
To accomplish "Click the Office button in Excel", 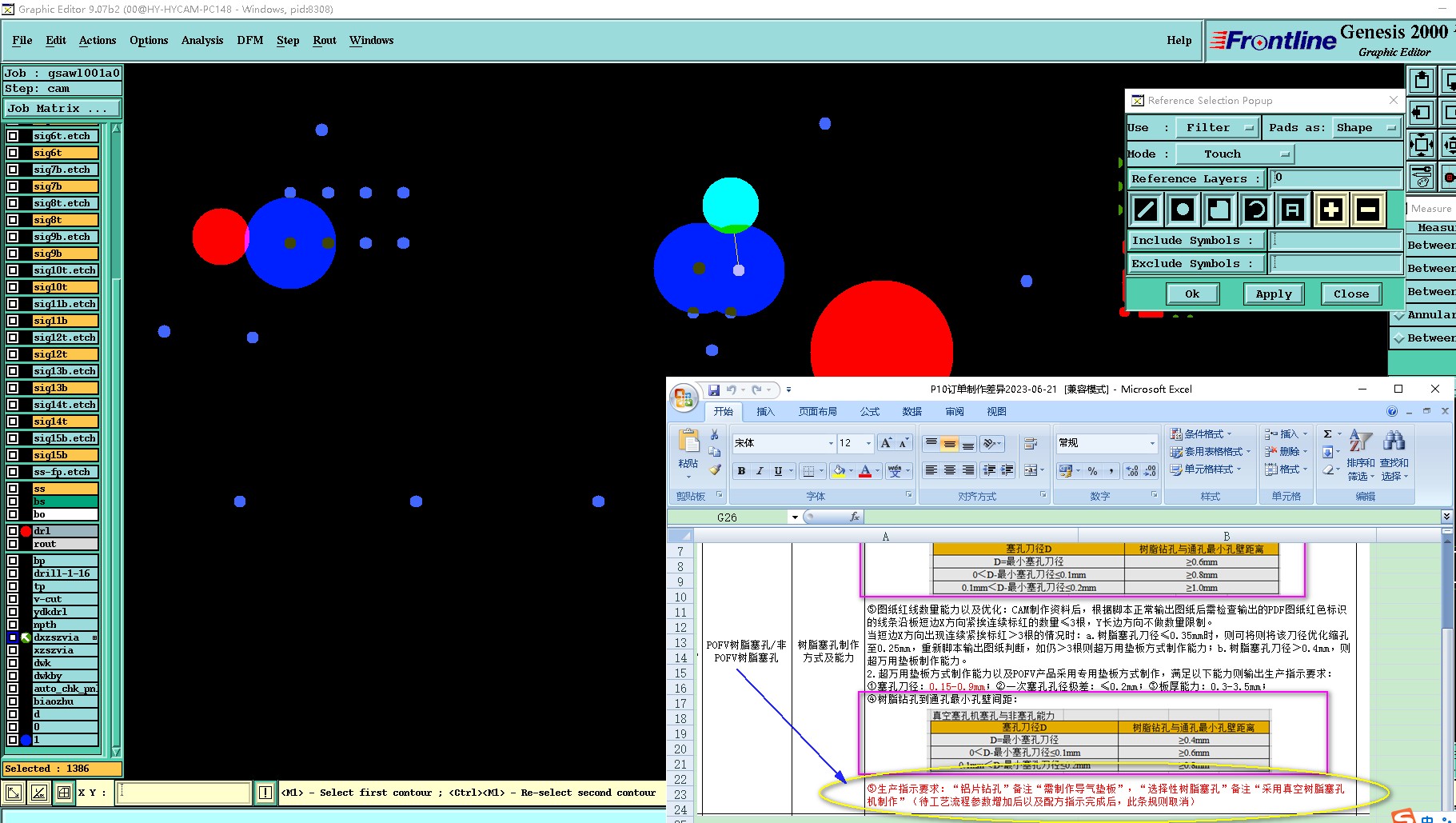I will pos(684,398).
